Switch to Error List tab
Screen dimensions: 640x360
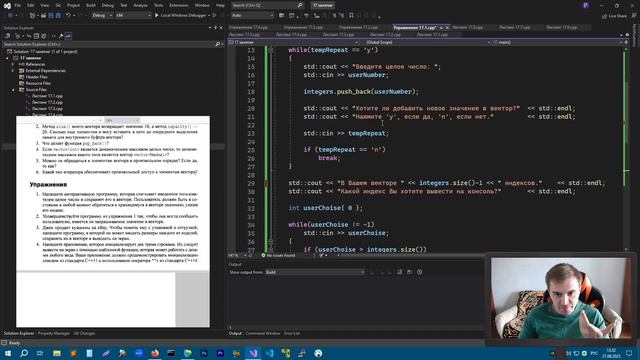(292, 333)
